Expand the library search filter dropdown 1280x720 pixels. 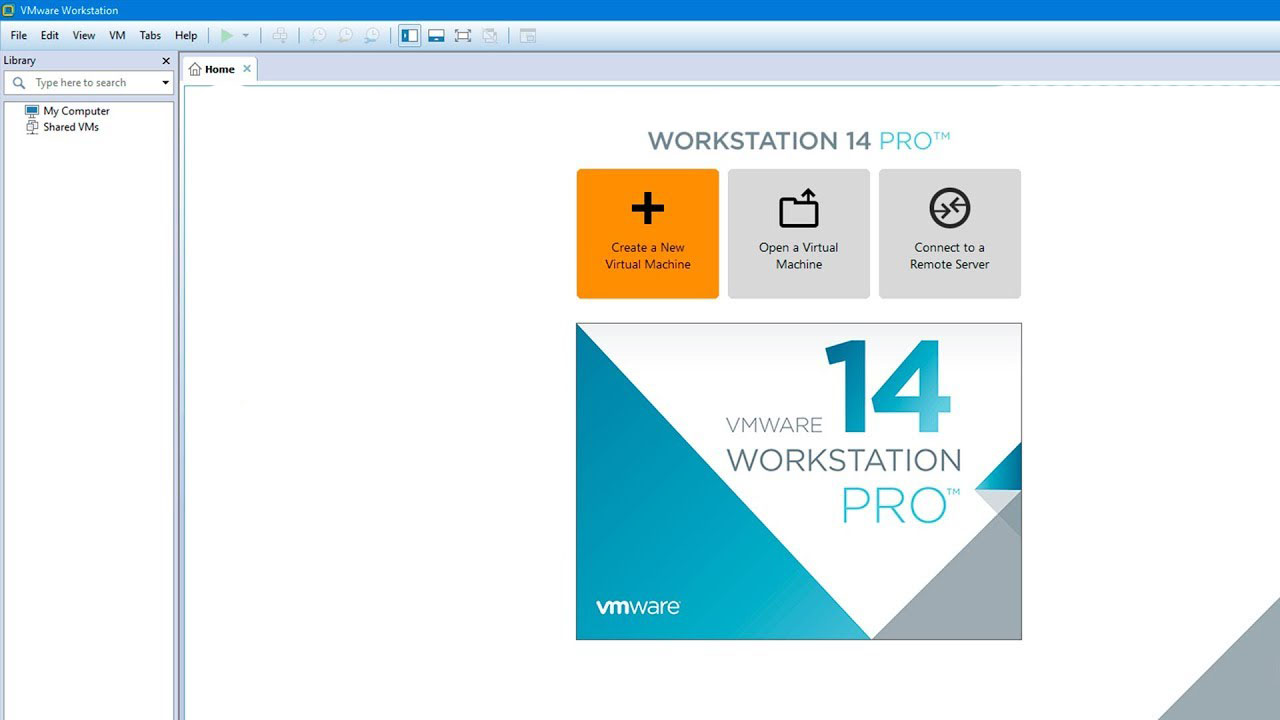pos(166,83)
